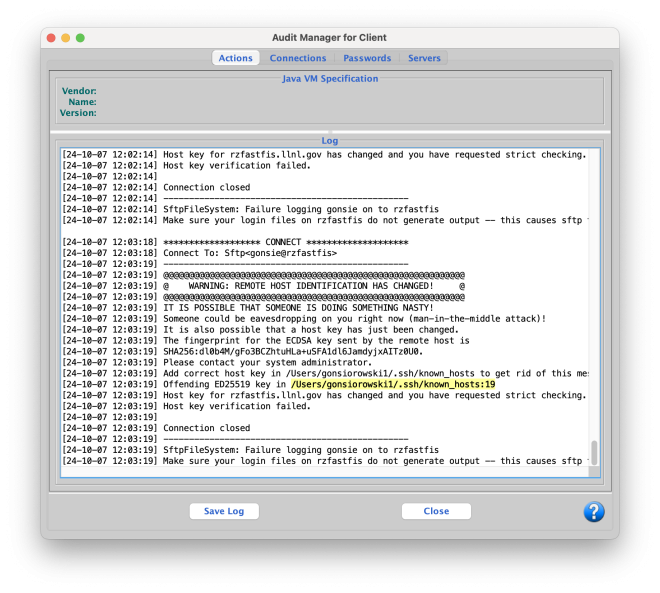Click the Vendor label in Java VM Specification
This screenshot has width=660, height=593.
pos(79,91)
